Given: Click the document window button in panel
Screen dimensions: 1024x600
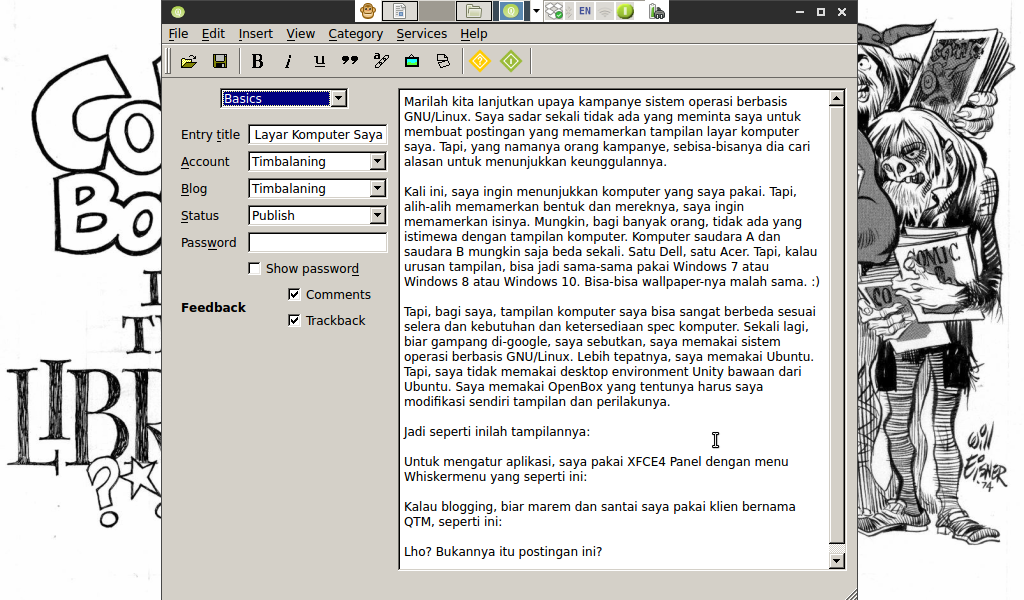Looking at the screenshot, I should [400, 11].
